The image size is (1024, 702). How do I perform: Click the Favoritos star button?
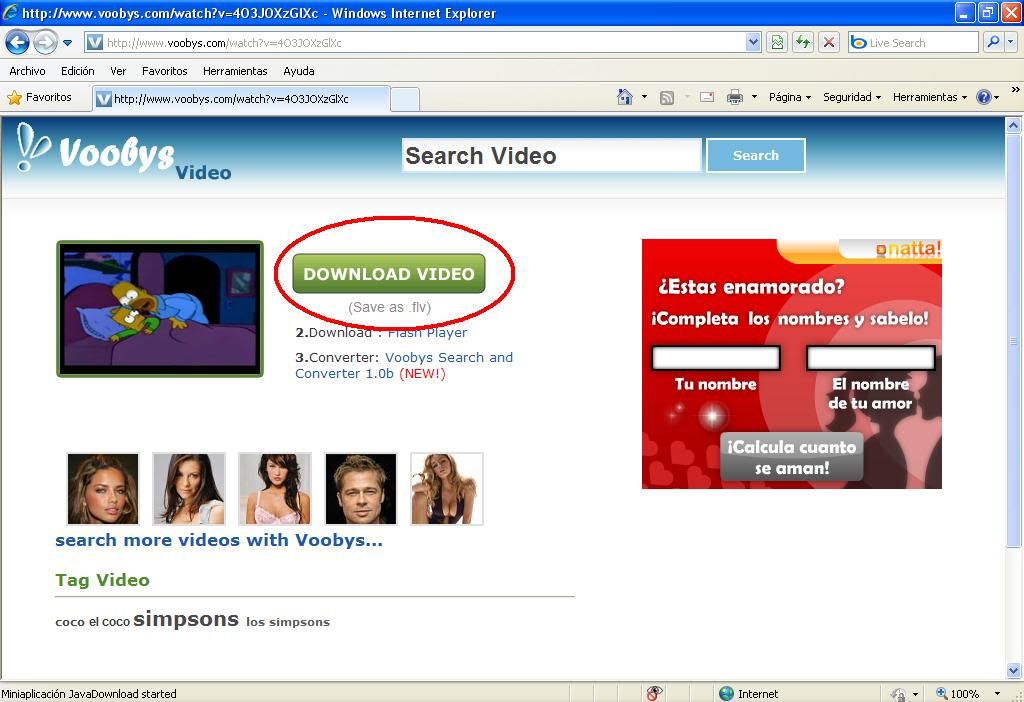[x=39, y=97]
